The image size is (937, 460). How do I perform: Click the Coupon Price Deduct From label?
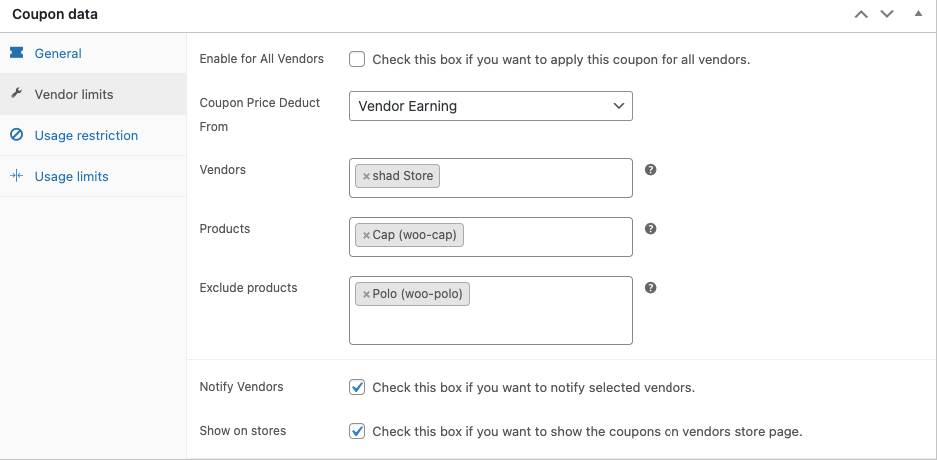pos(260,115)
